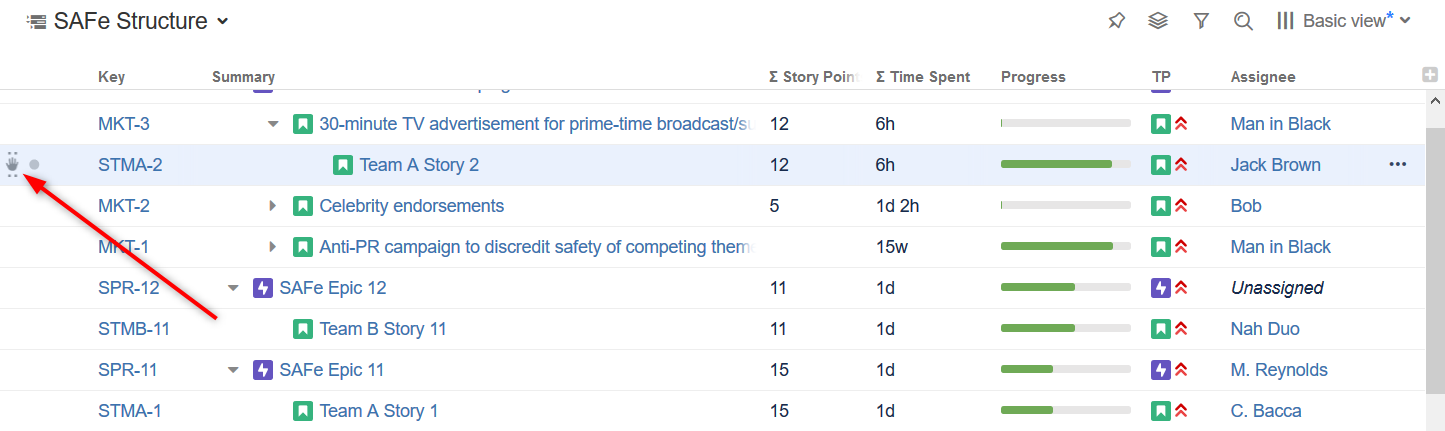1445x431 pixels.
Task: Click the add column plus icon
Action: [x=1430, y=75]
